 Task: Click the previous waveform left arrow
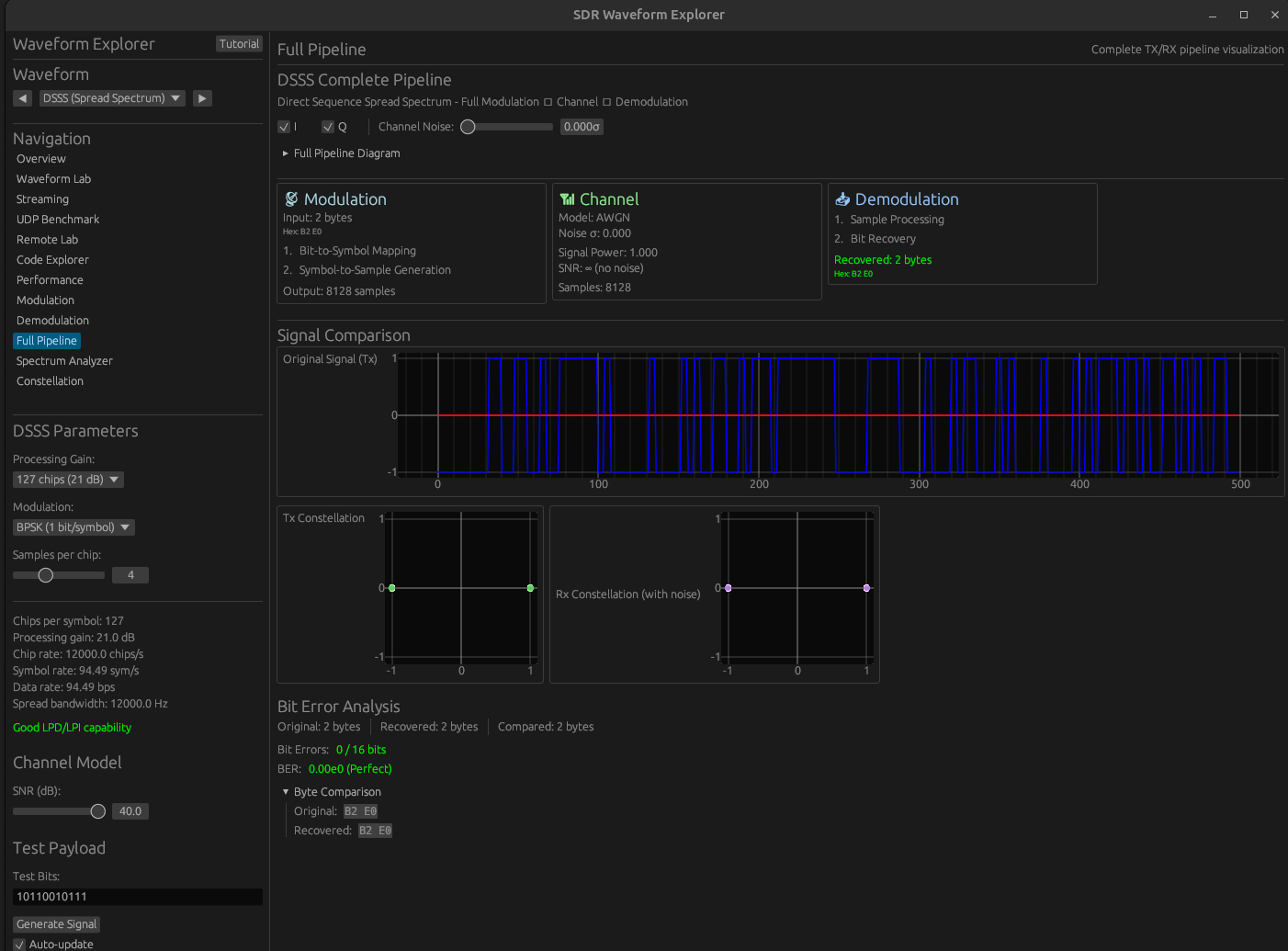click(x=23, y=98)
